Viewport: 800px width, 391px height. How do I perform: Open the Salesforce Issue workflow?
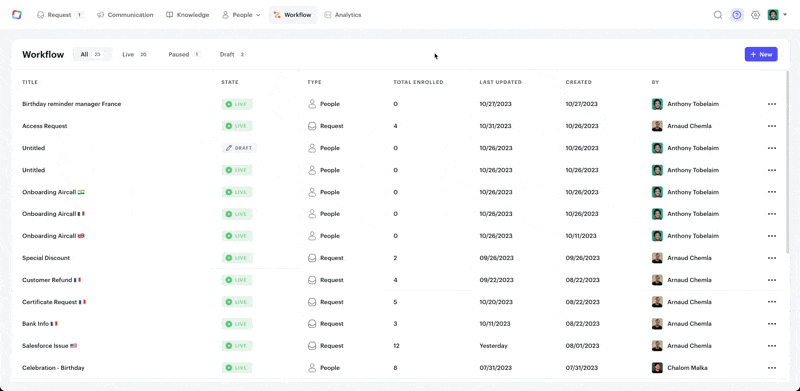coord(49,346)
